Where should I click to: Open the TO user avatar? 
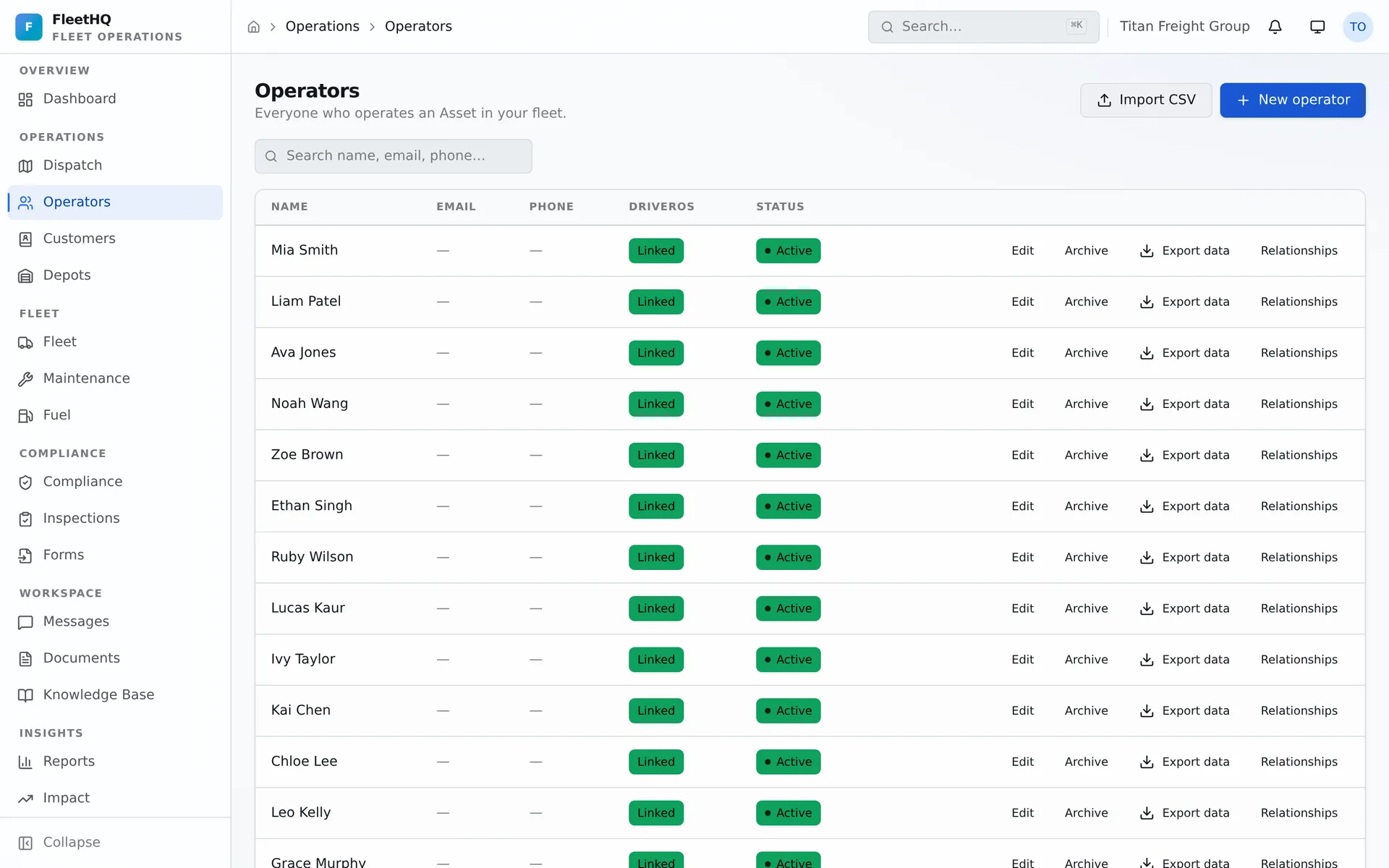point(1357,27)
